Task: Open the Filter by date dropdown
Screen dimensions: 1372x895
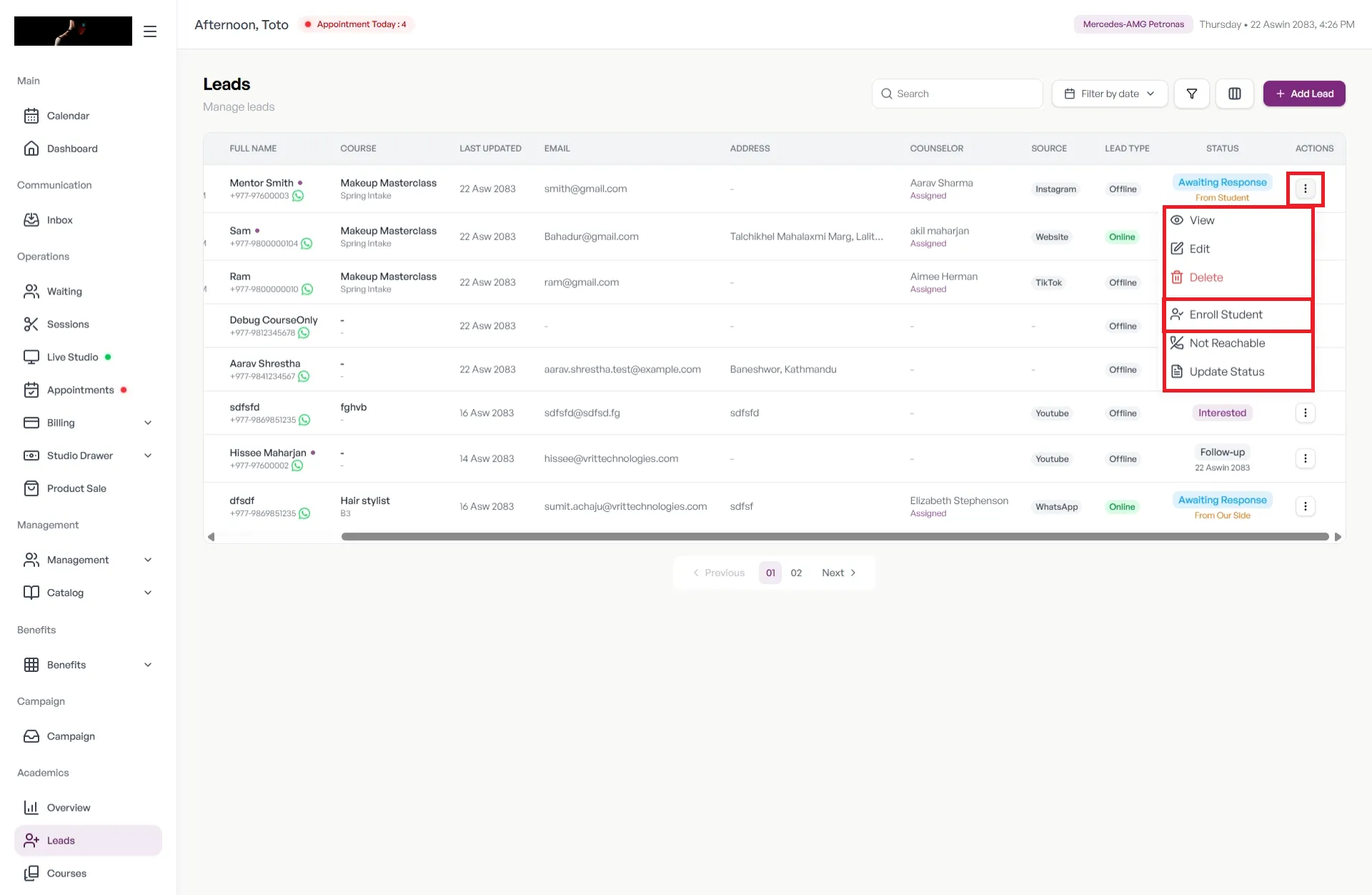Action: [1110, 94]
